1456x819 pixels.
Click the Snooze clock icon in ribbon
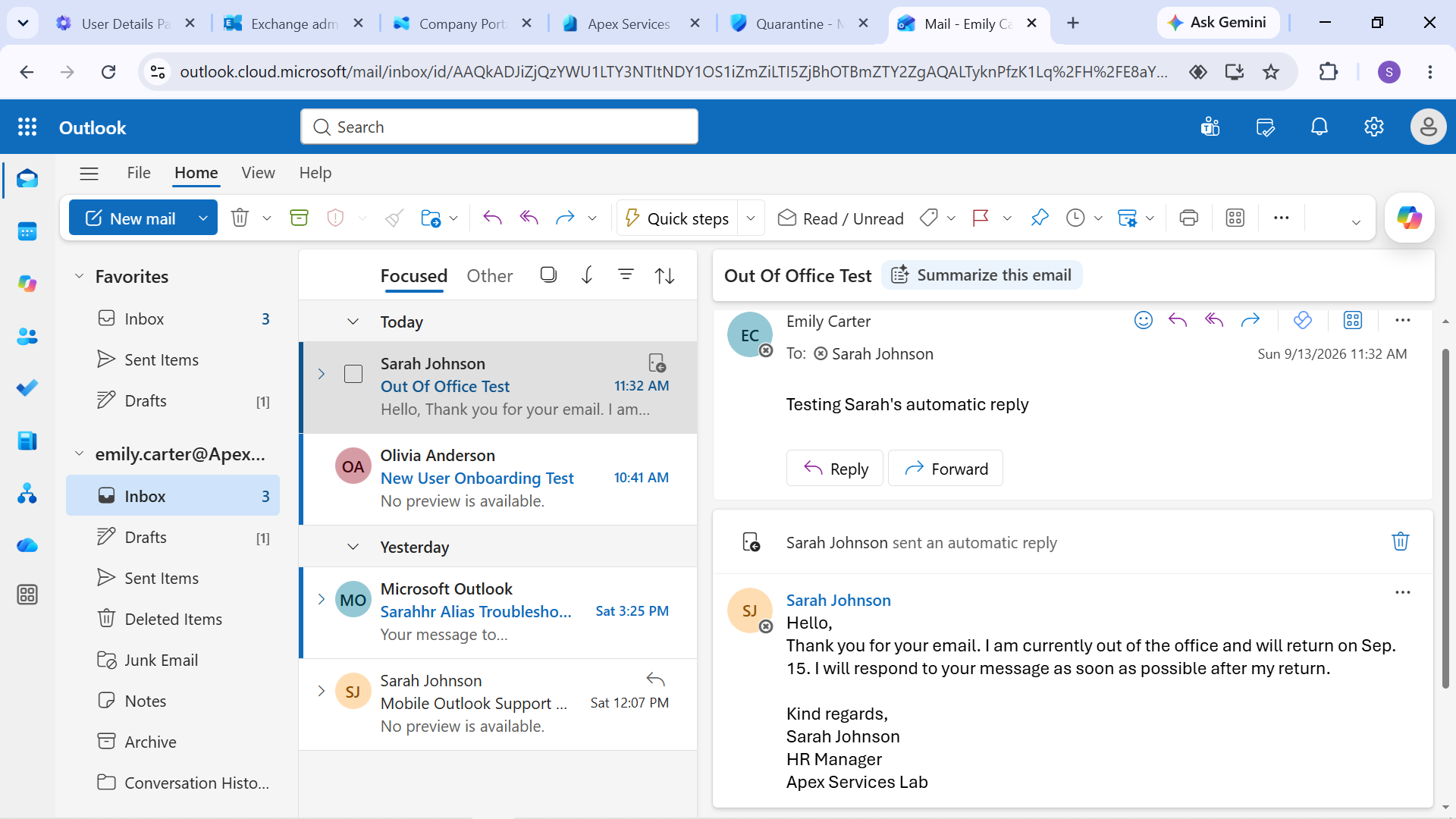click(1075, 218)
